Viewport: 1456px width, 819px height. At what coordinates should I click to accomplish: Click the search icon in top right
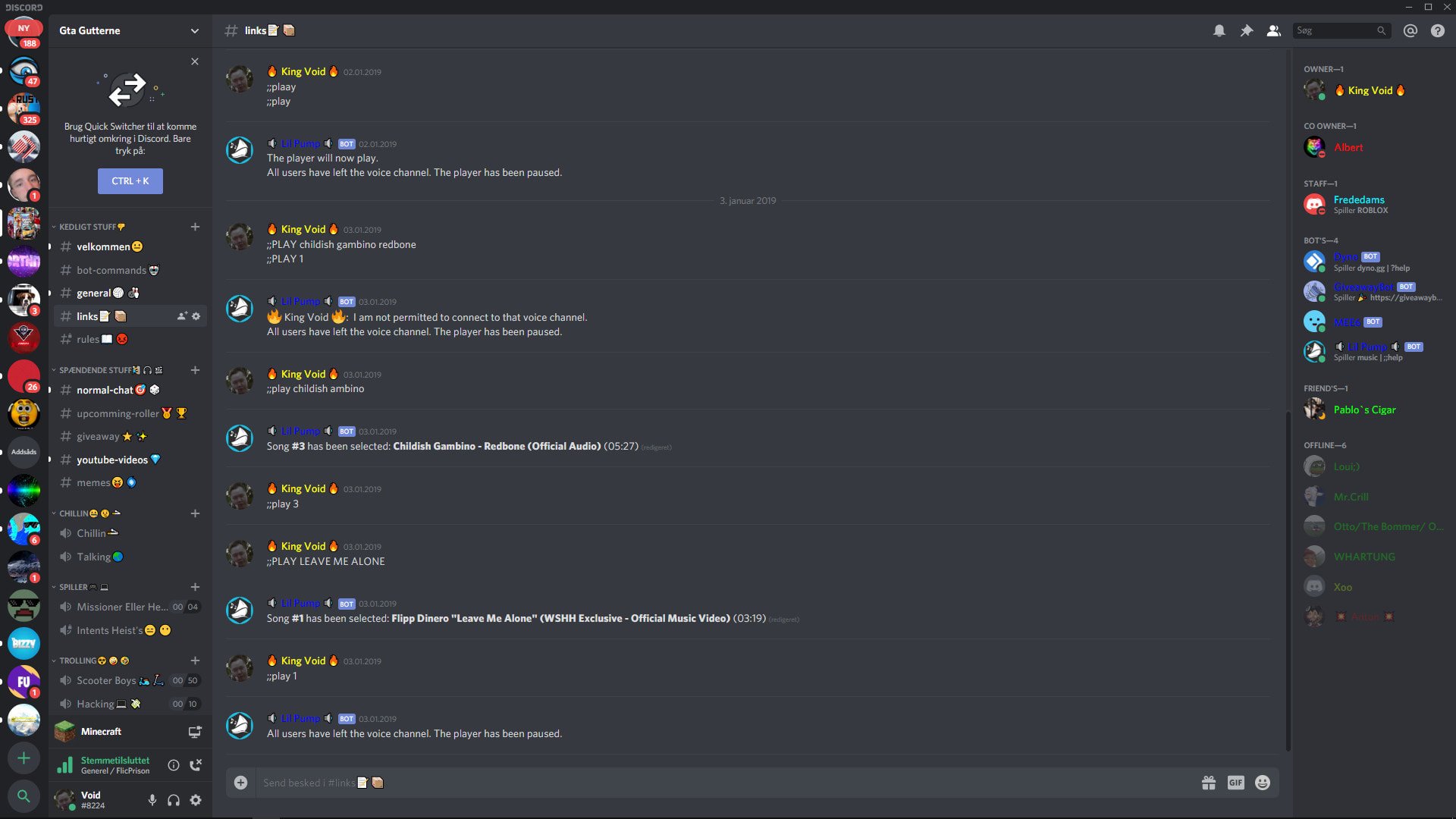1381,30
